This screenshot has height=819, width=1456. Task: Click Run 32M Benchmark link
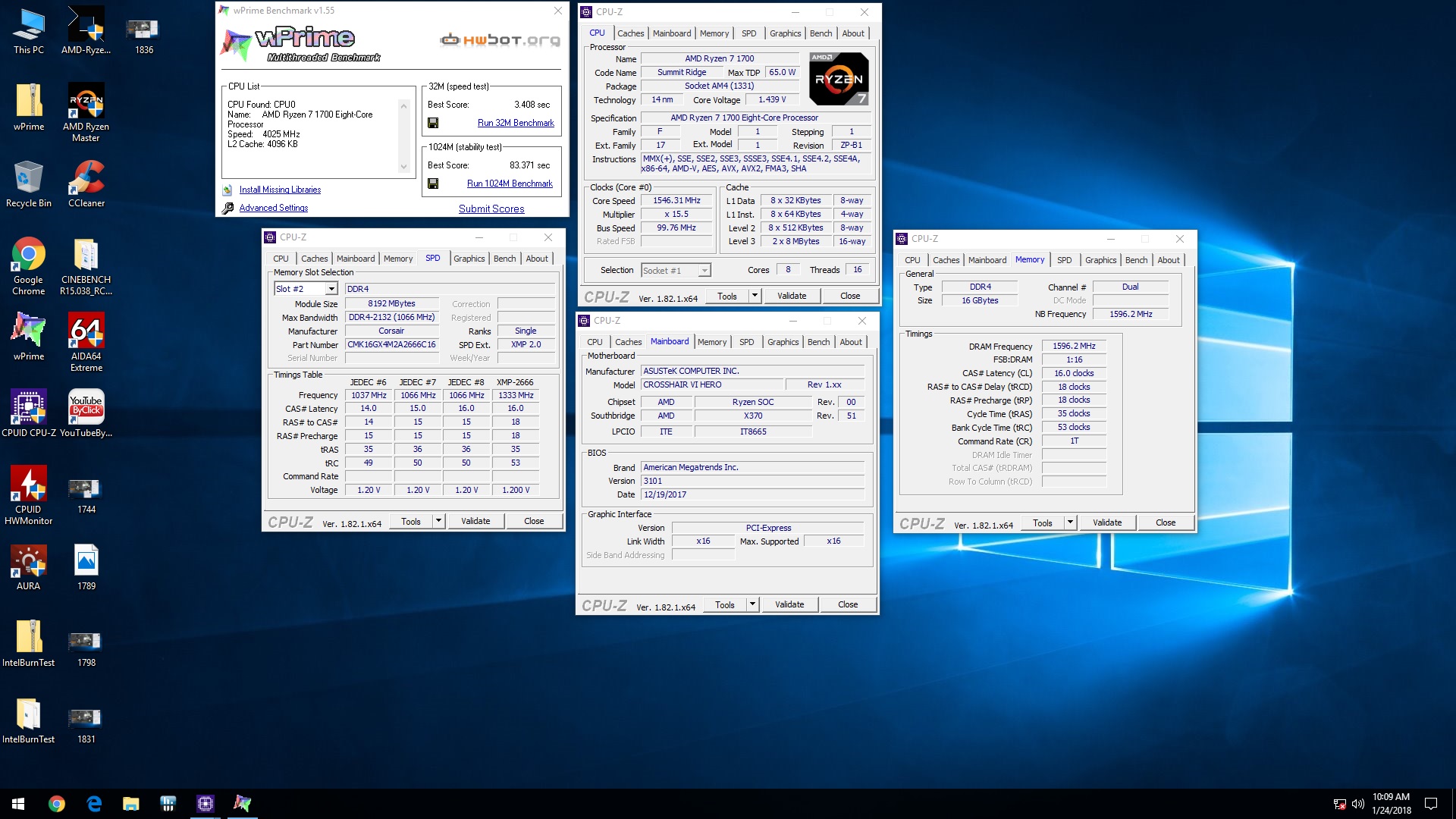pos(516,123)
